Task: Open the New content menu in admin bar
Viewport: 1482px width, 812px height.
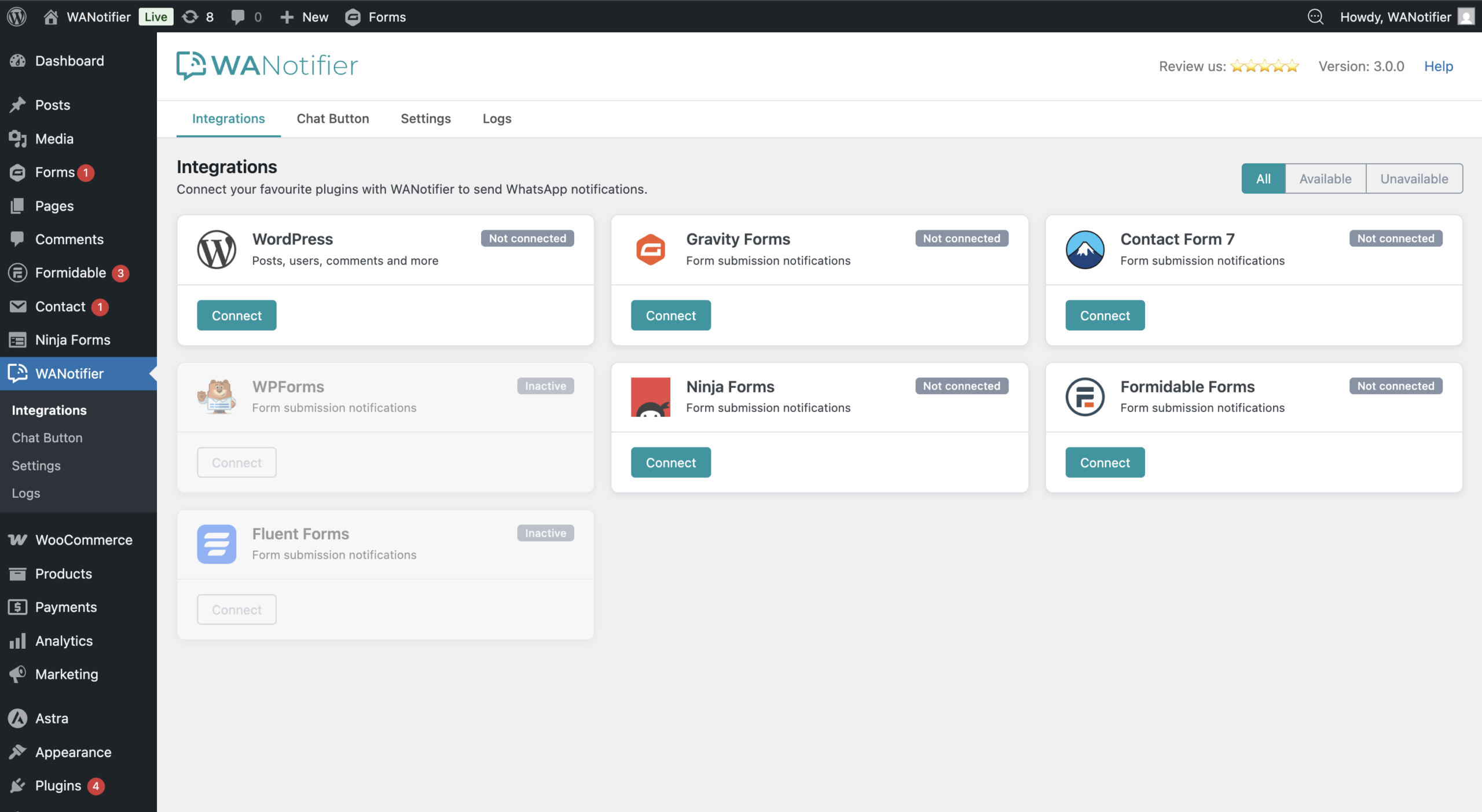Action: pyautogui.click(x=305, y=17)
